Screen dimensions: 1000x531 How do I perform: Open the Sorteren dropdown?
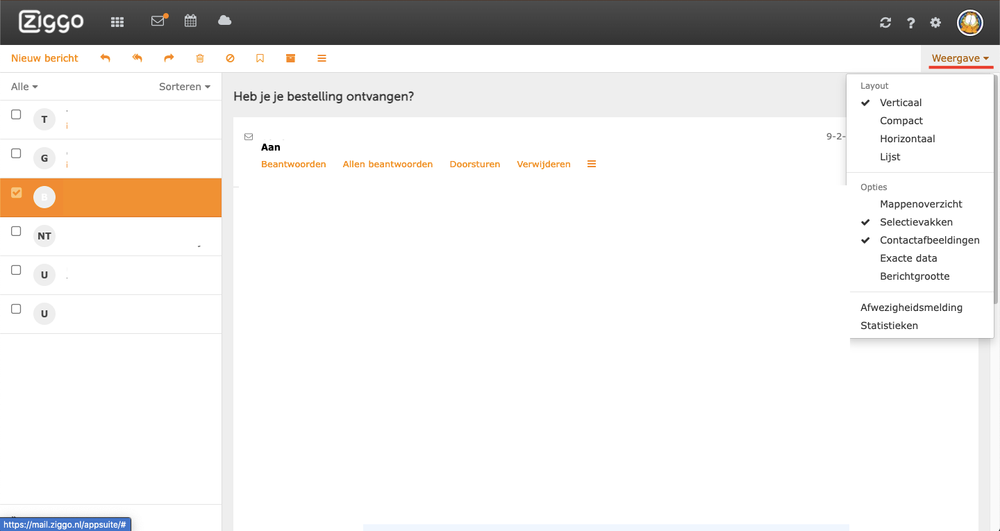[x=184, y=87]
